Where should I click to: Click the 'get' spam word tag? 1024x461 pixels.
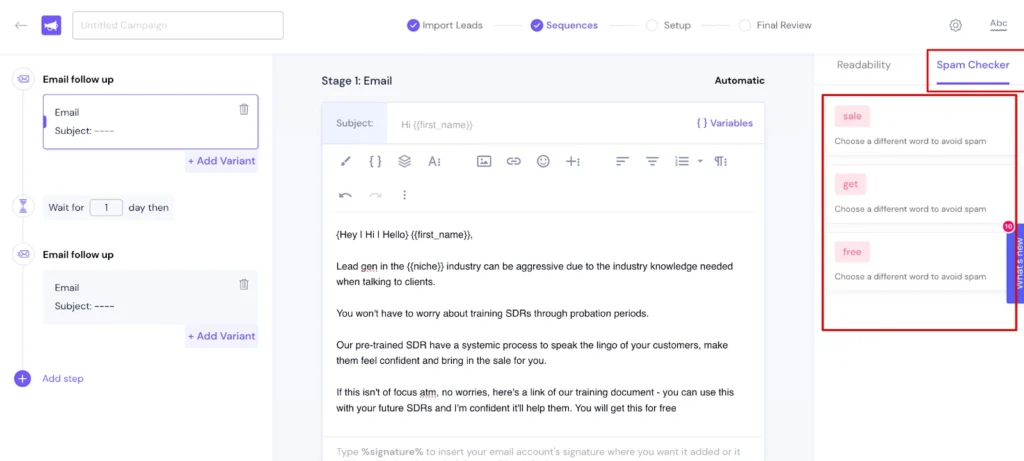850,184
